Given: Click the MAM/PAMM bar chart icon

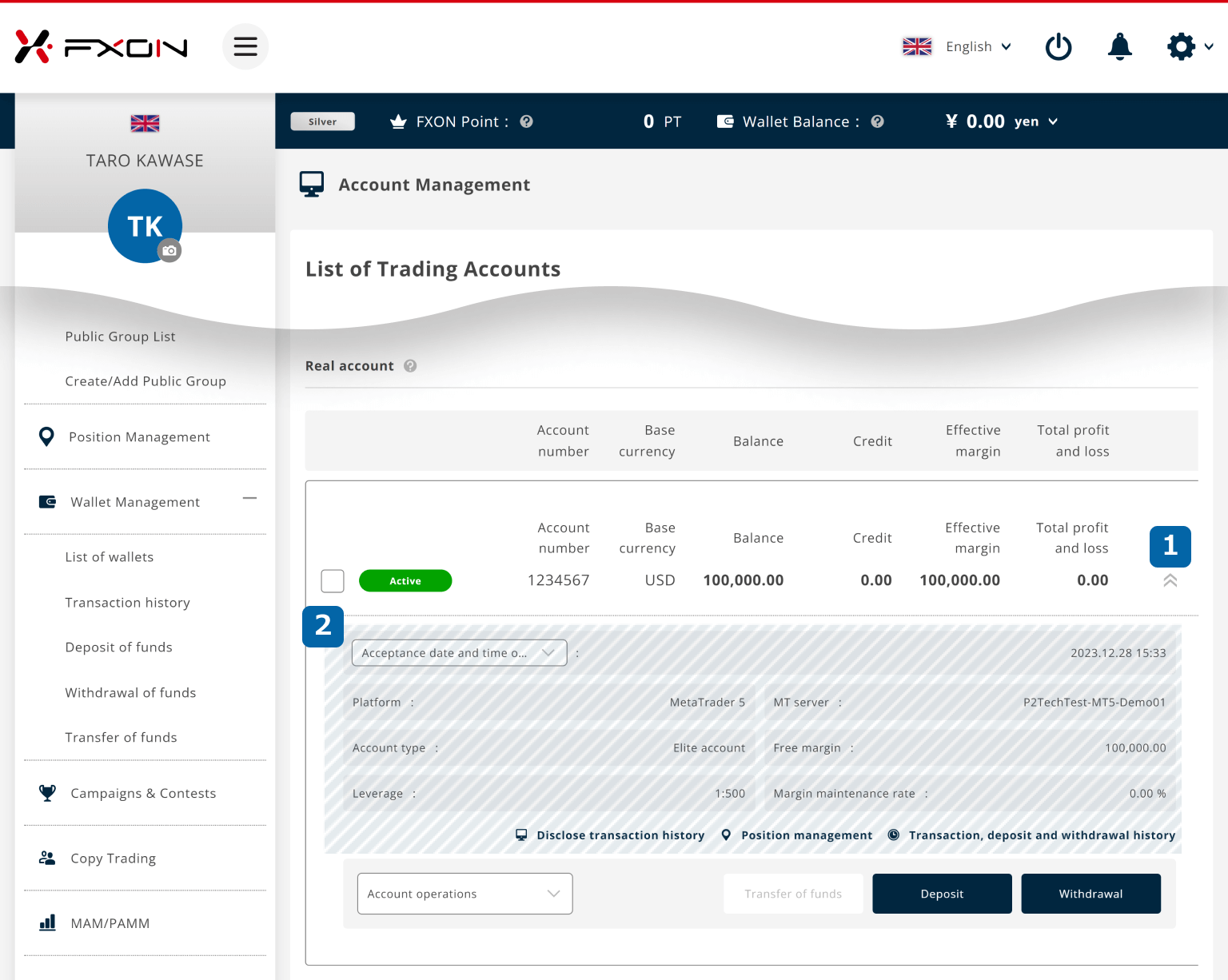Looking at the screenshot, I should (47, 922).
